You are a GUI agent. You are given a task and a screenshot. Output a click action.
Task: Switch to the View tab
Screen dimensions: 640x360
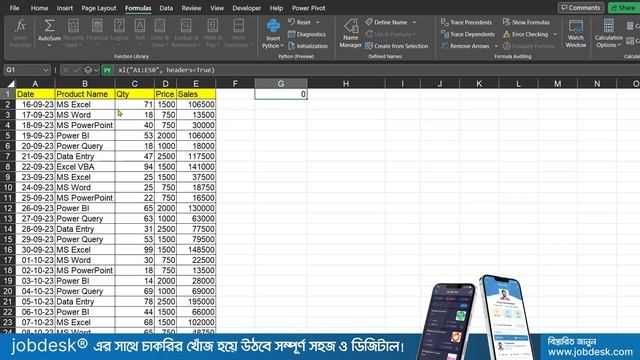pyautogui.click(x=217, y=8)
